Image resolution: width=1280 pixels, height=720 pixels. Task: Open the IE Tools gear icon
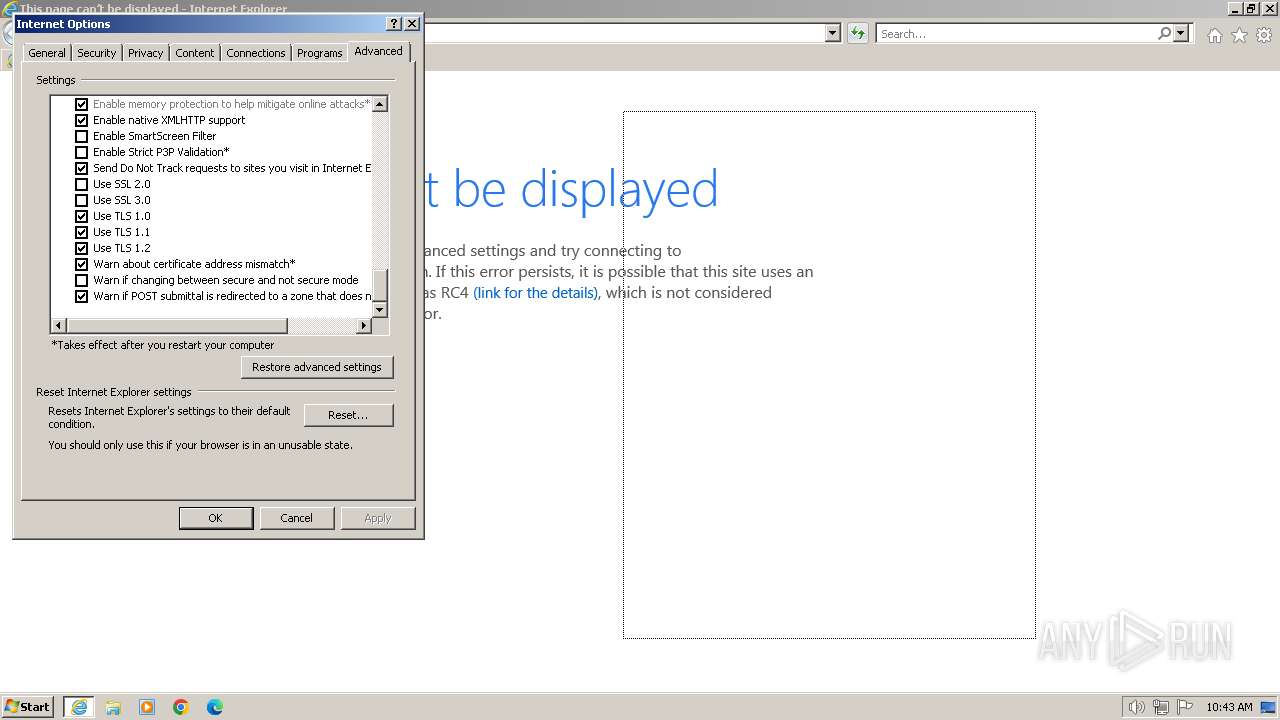tap(1264, 35)
